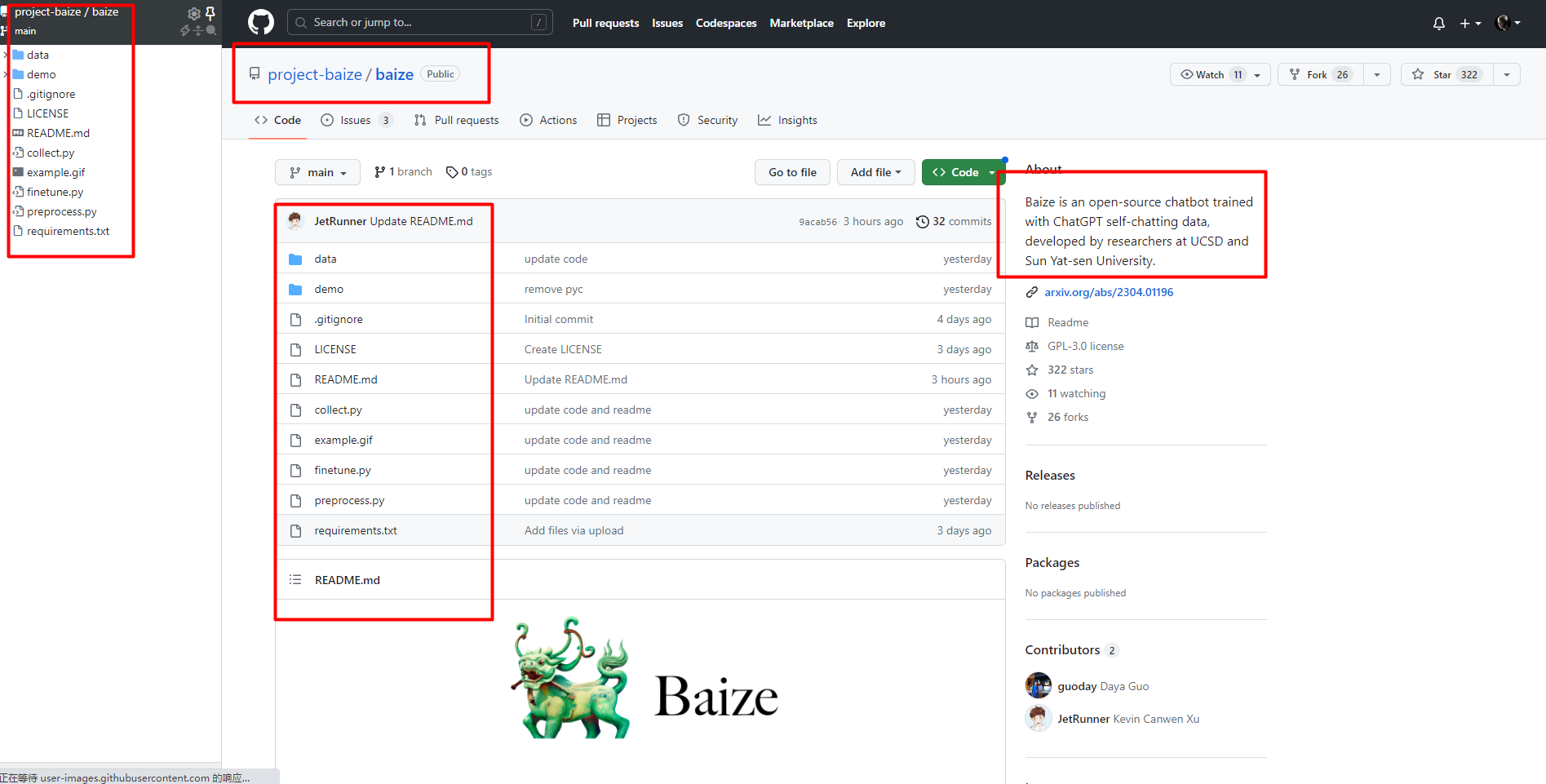The height and width of the screenshot is (784, 1546).
Task: Focus the Search or jump to field
Action: tap(419, 22)
